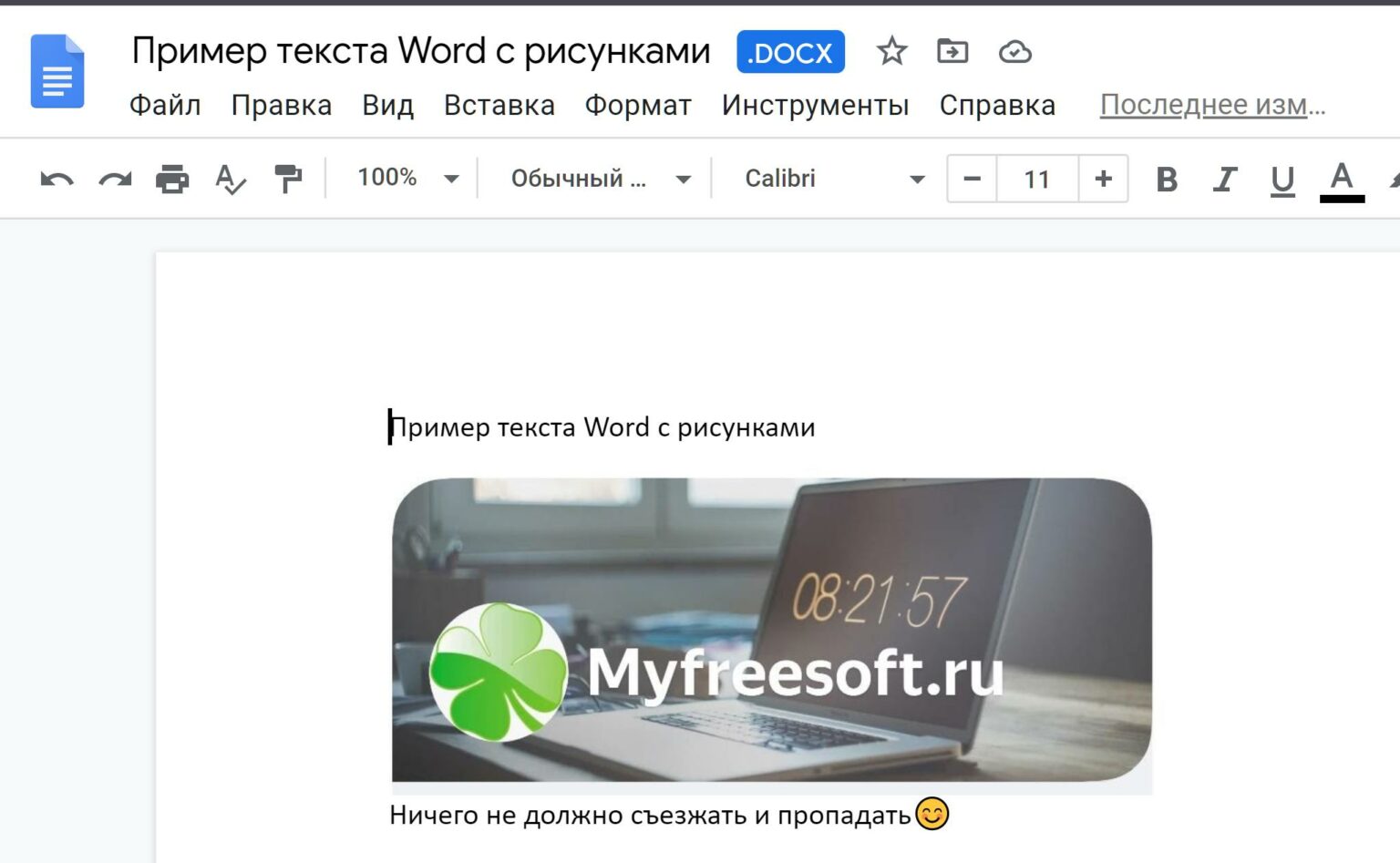Open the paragraph style dropdown Обычный
The height and width of the screenshot is (863, 1400).
point(601,179)
